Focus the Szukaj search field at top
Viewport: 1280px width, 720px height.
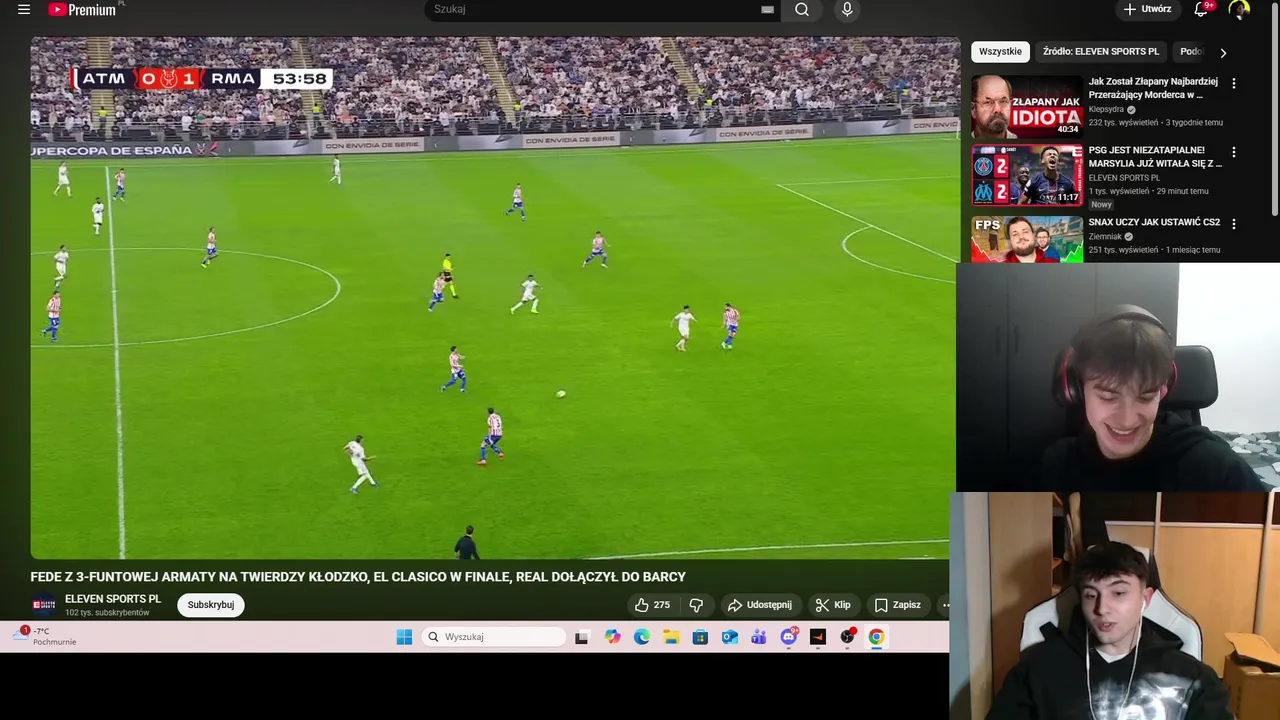[x=595, y=9]
